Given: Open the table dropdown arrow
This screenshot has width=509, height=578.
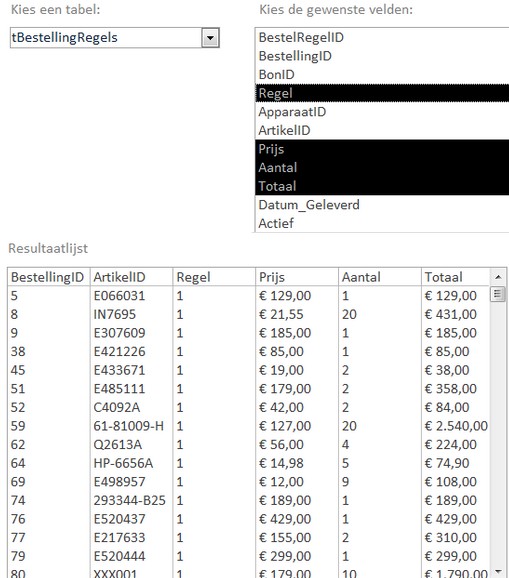Looking at the screenshot, I should 210,38.
